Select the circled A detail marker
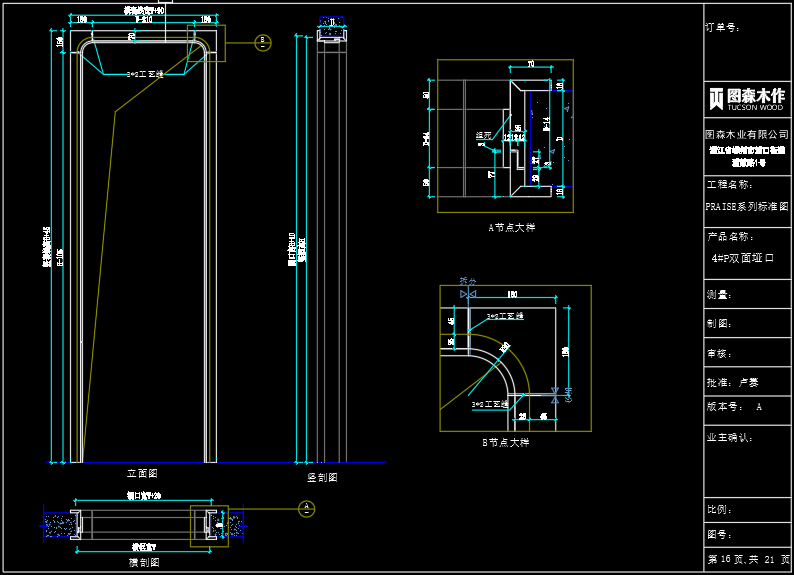 coord(307,509)
